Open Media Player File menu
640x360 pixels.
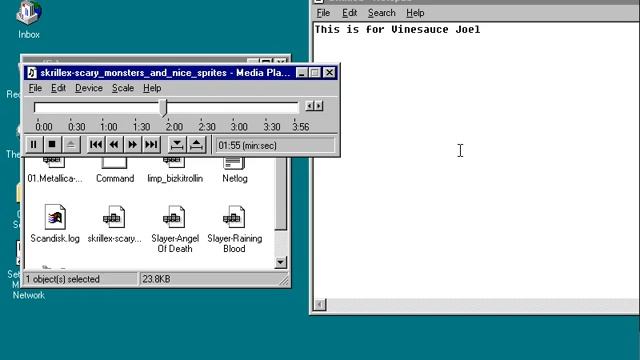pos(35,88)
